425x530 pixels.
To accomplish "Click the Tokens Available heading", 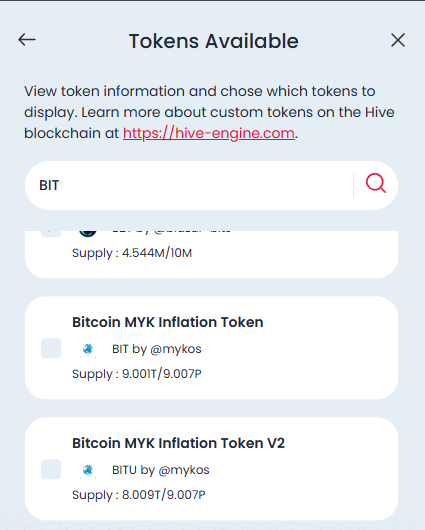I will [x=214, y=41].
